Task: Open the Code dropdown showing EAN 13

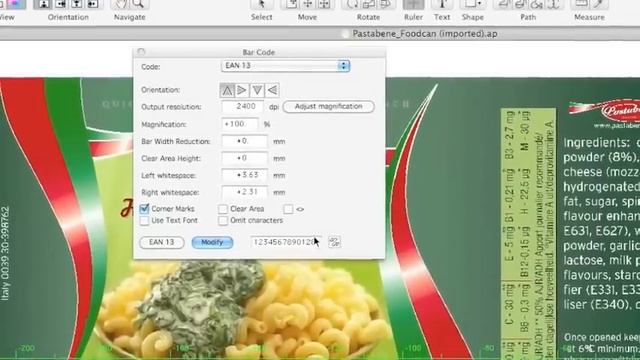Action: click(285, 66)
